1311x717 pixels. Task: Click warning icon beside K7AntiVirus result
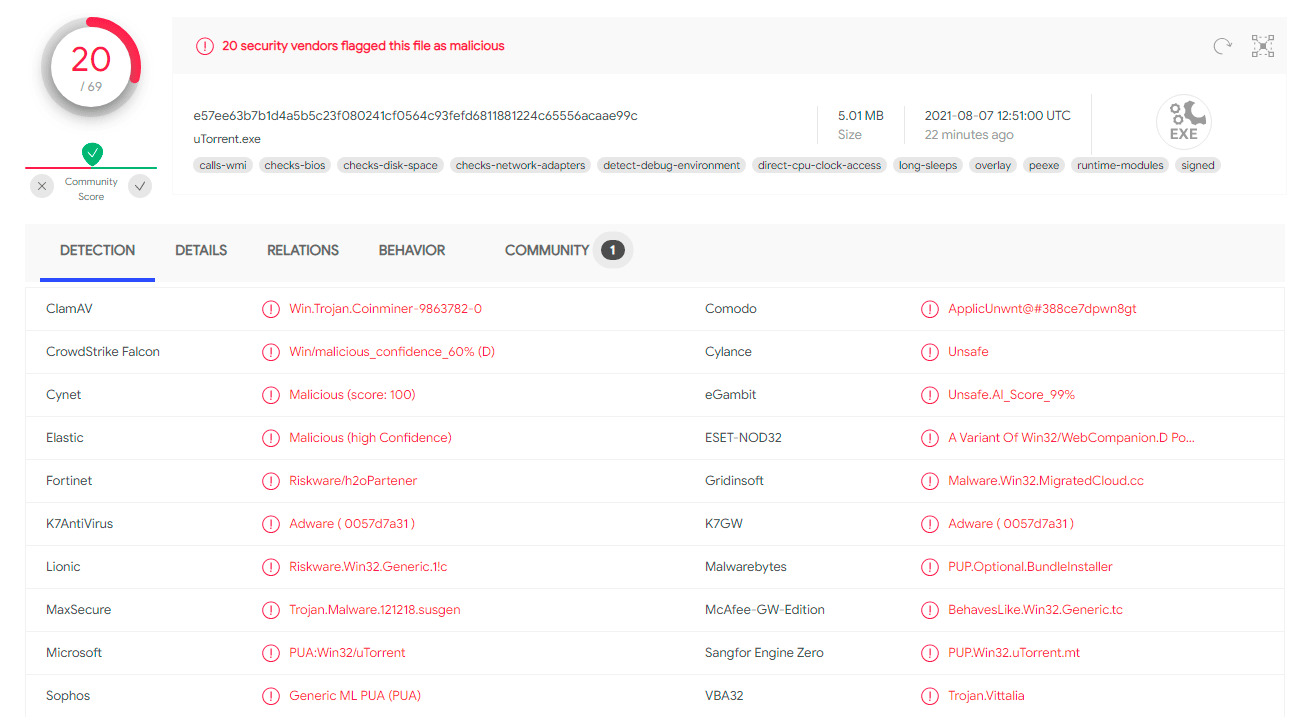(270, 524)
